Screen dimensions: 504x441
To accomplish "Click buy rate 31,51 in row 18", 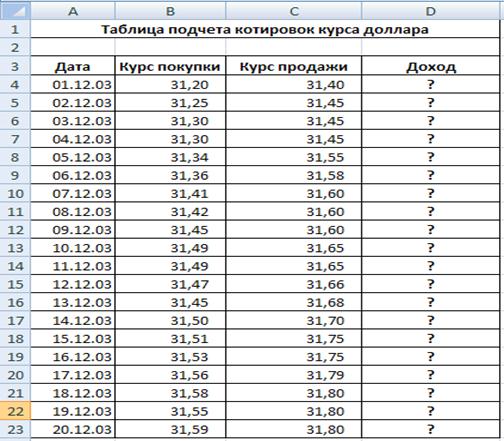I will tap(170, 338).
